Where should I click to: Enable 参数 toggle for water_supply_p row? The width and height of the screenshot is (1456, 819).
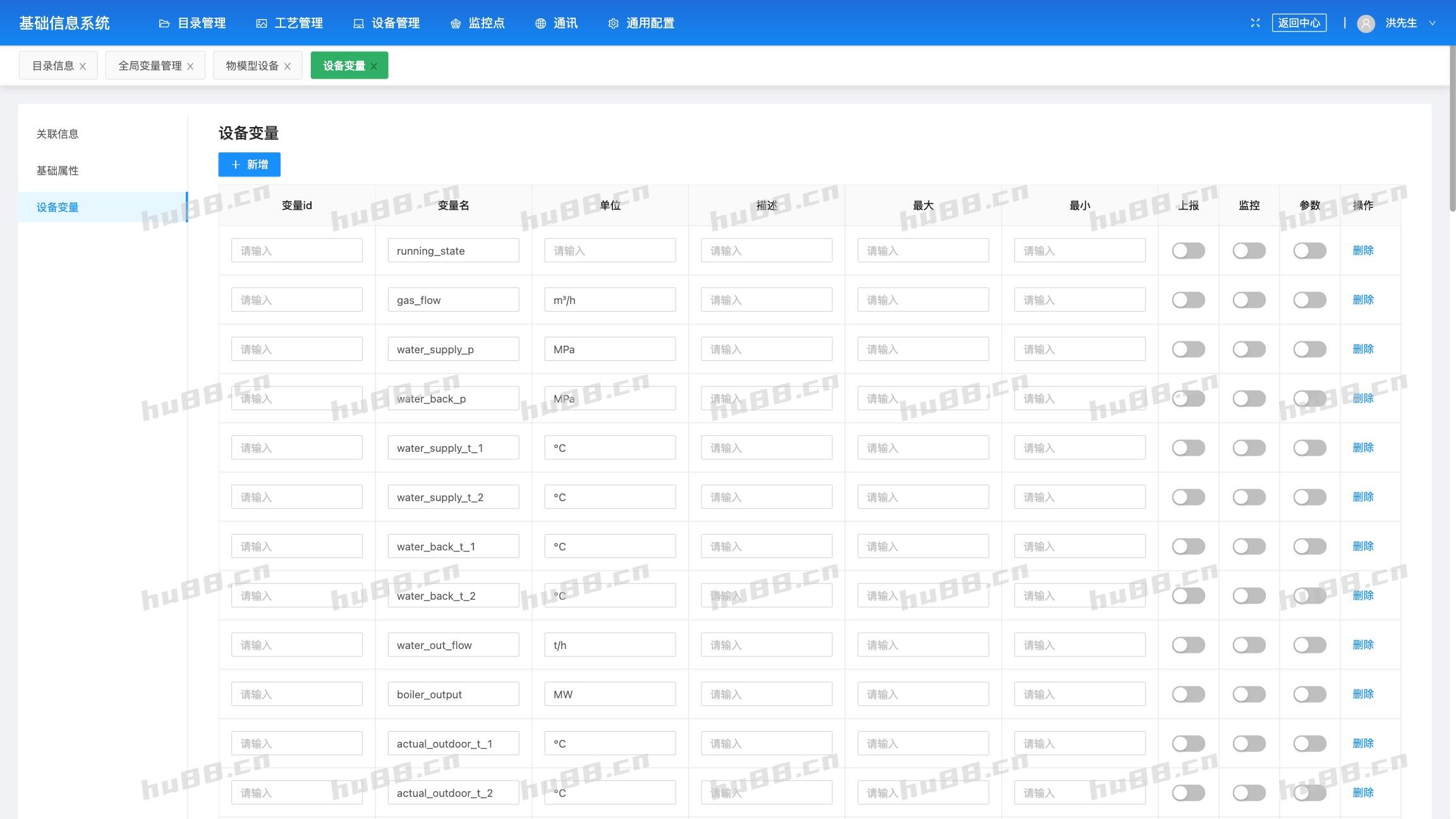coord(1309,349)
